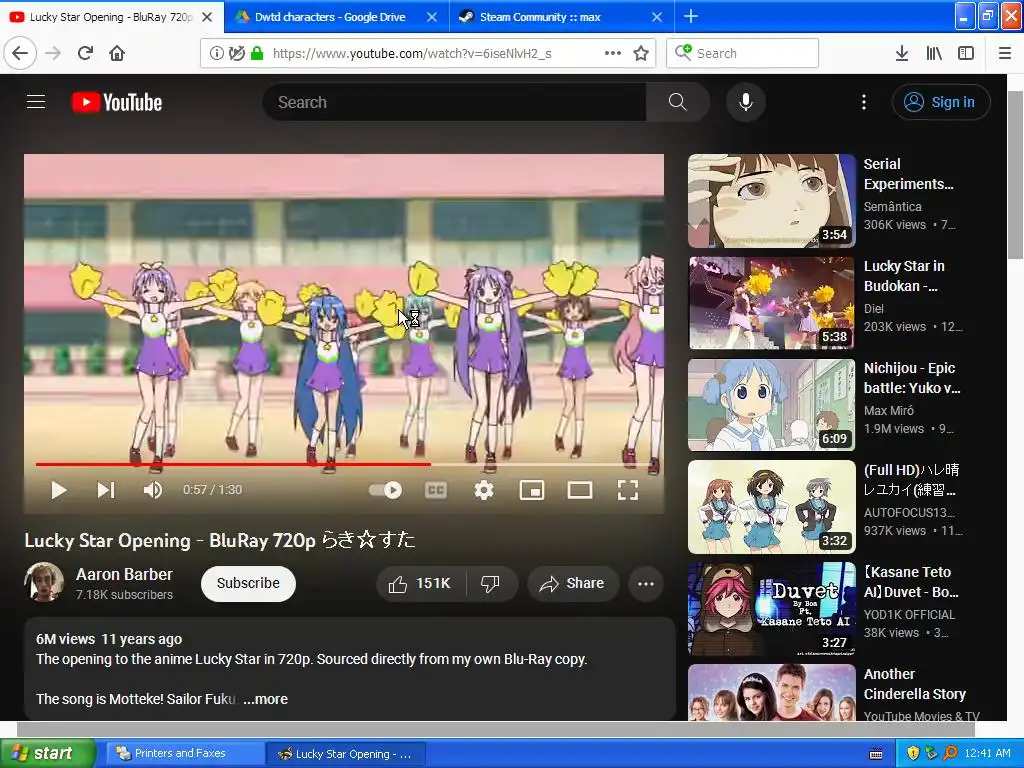Image resolution: width=1024 pixels, height=768 pixels.
Task: Open Aaron Barber channel name link
Action: [x=124, y=574]
